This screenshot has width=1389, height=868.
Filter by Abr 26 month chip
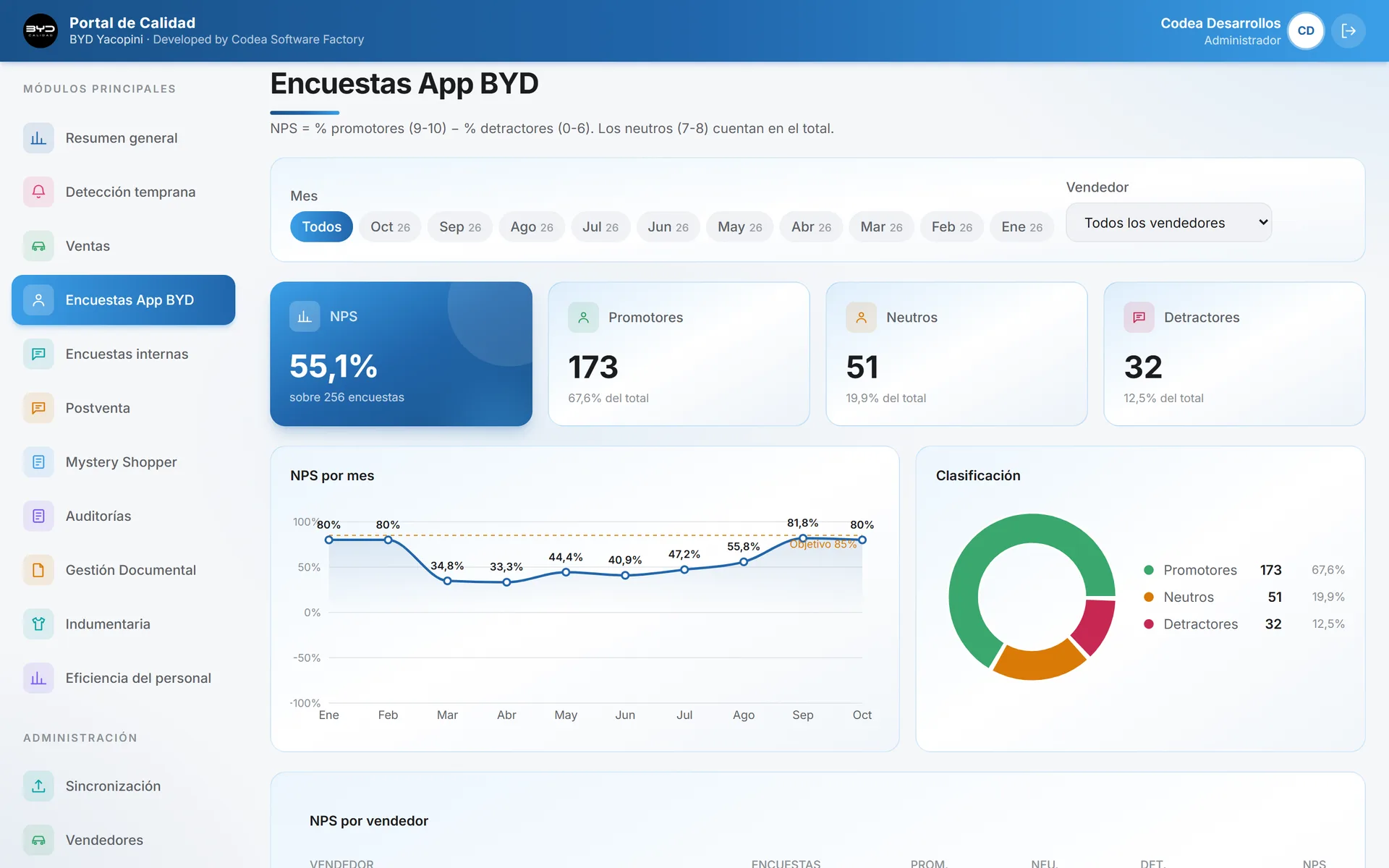(811, 226)
